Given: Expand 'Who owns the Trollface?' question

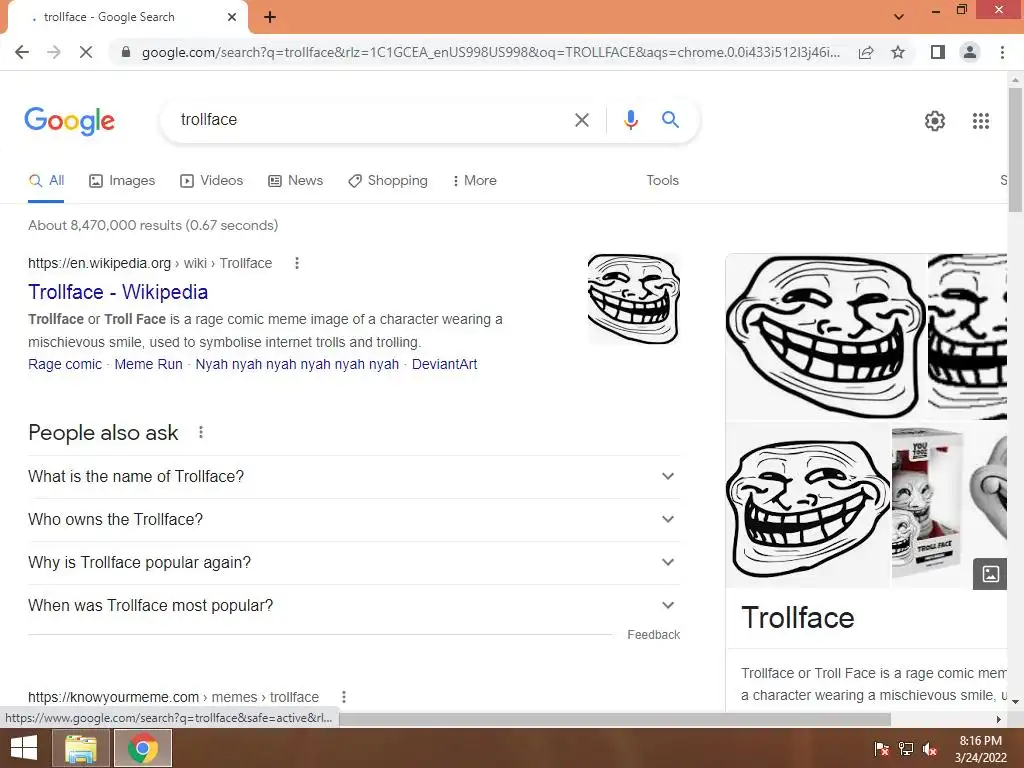Looking at the screenshot, I should (x=354, y=520).
